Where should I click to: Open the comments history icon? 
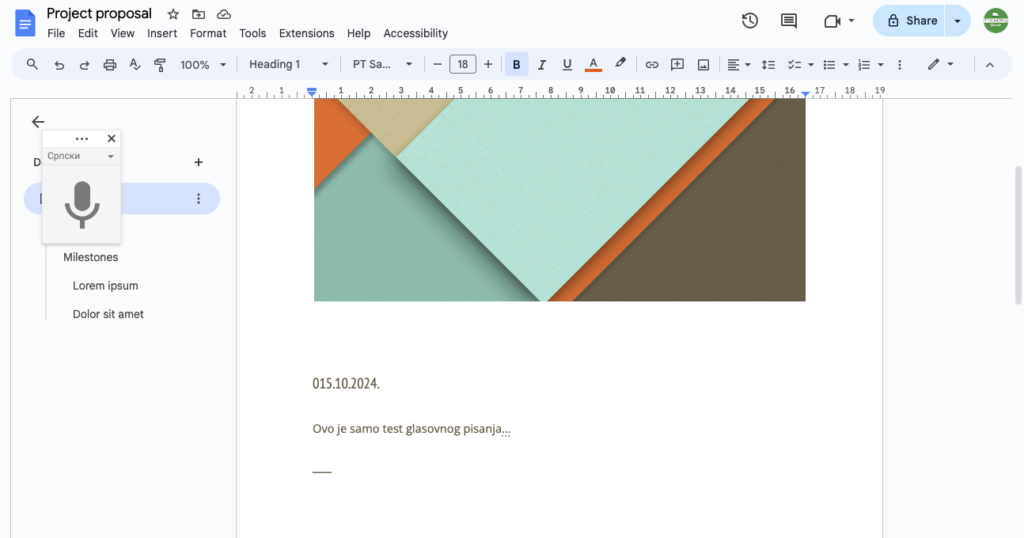pos(789,21)
